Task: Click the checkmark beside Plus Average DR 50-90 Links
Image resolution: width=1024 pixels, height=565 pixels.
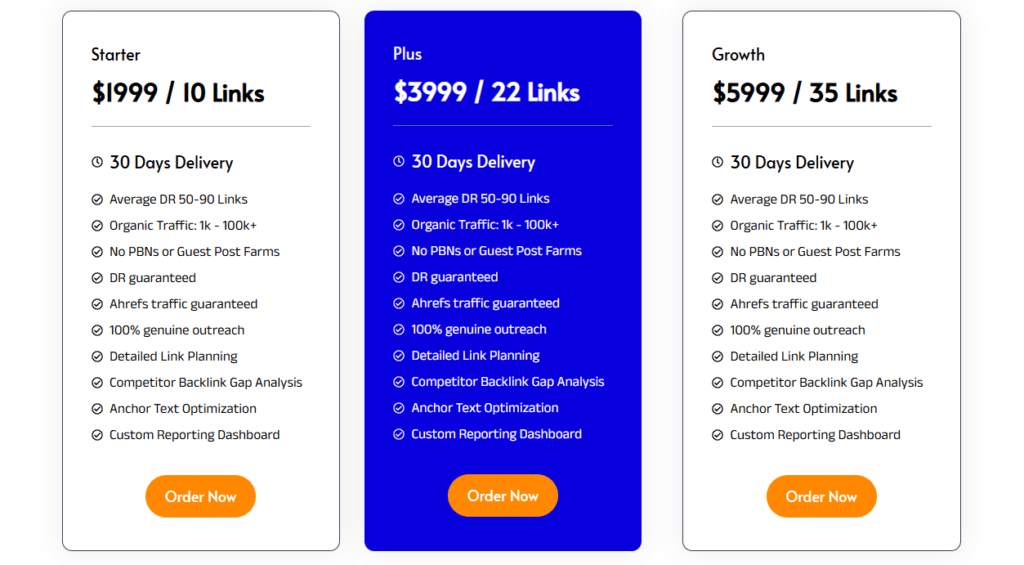Action: 399,199
